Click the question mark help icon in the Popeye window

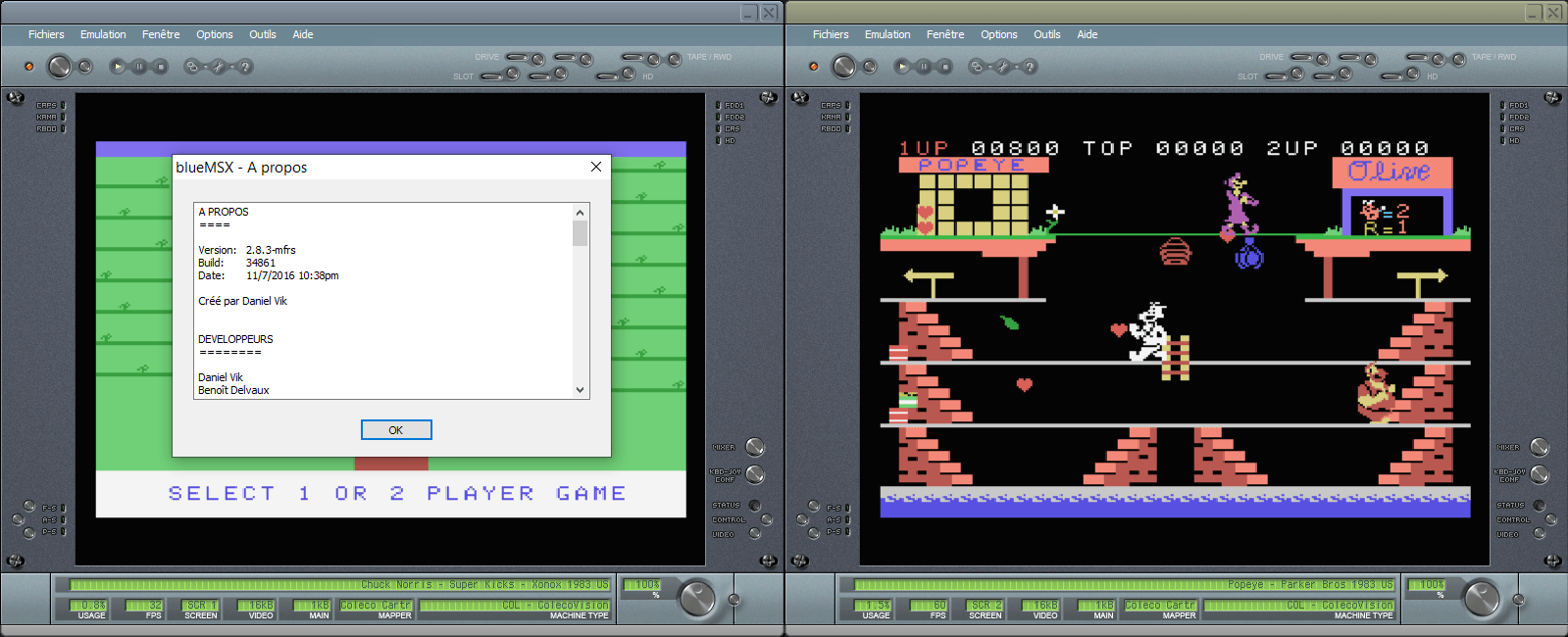click(1030, 67)
